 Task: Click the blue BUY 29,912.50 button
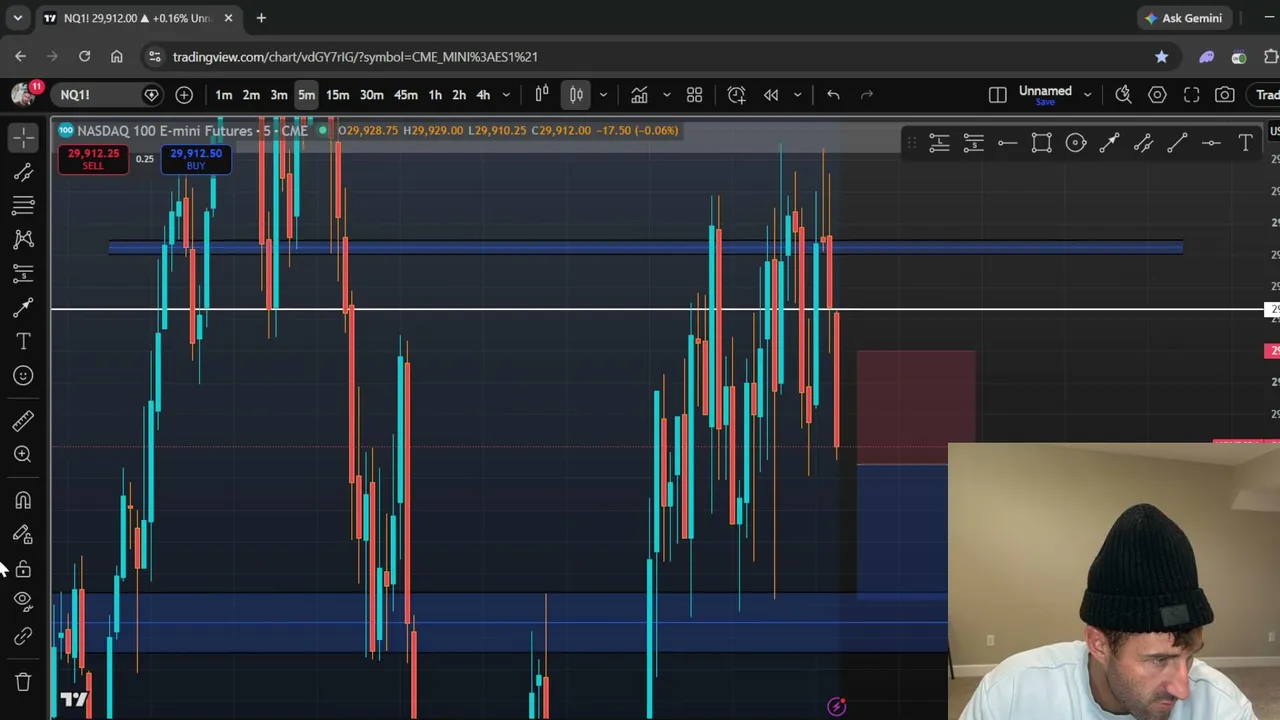196,159
